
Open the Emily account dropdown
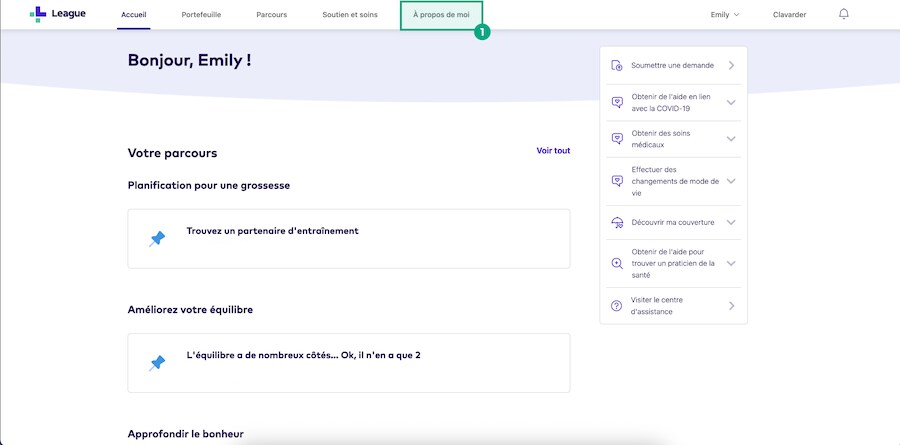tap(725, 15)
